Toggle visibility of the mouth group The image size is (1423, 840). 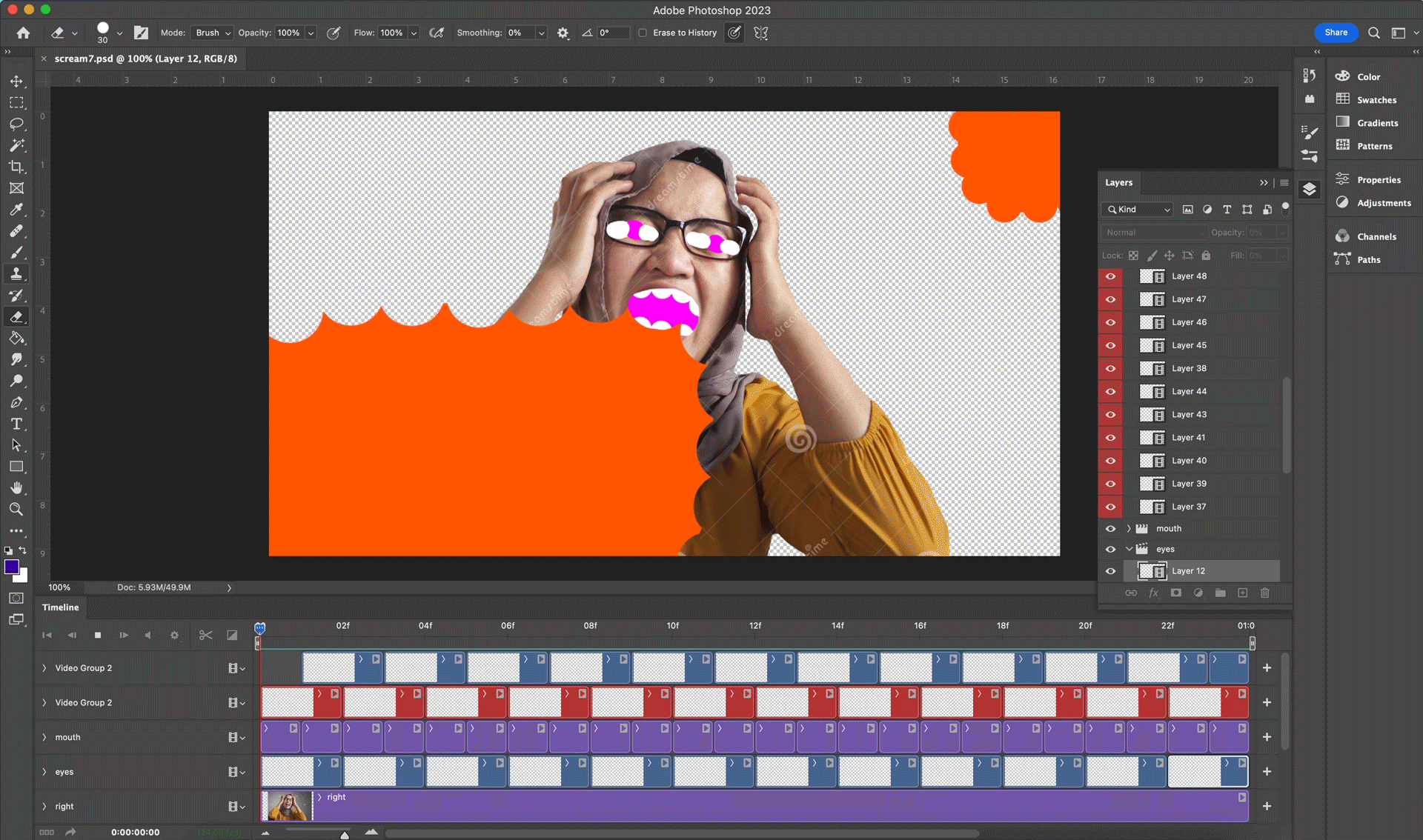click(x=1110, y=529)
